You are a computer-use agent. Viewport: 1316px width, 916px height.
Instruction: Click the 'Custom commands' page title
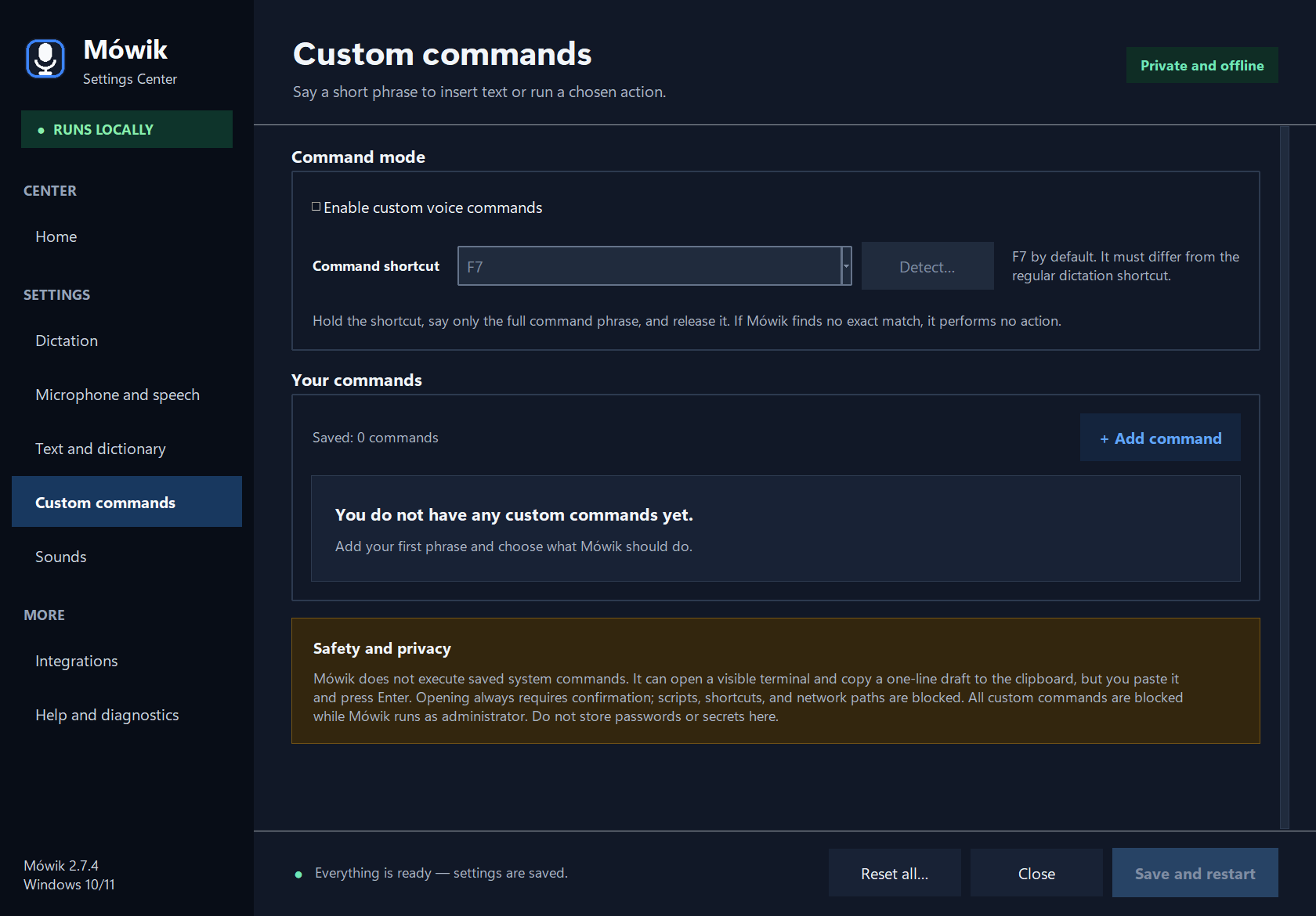[442, 54]
